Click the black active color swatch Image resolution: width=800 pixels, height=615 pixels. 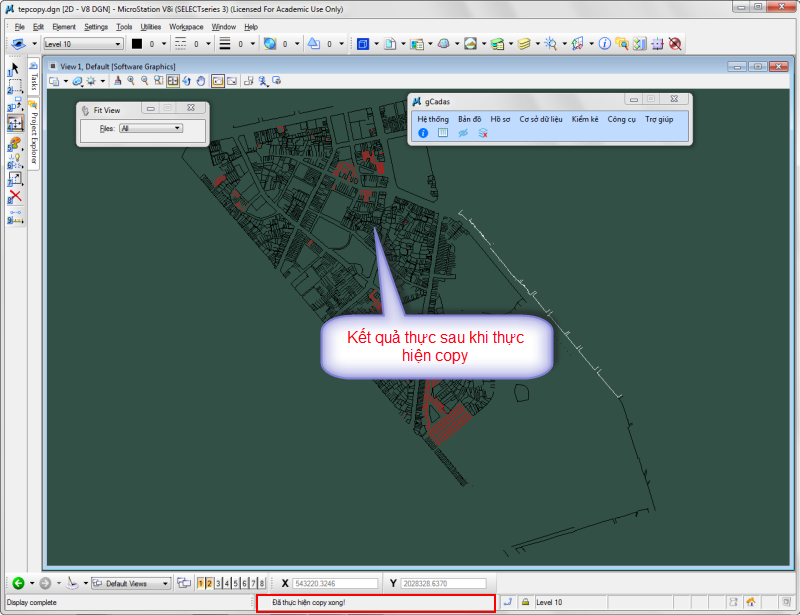pyautogui.click(x=137, y=44)
